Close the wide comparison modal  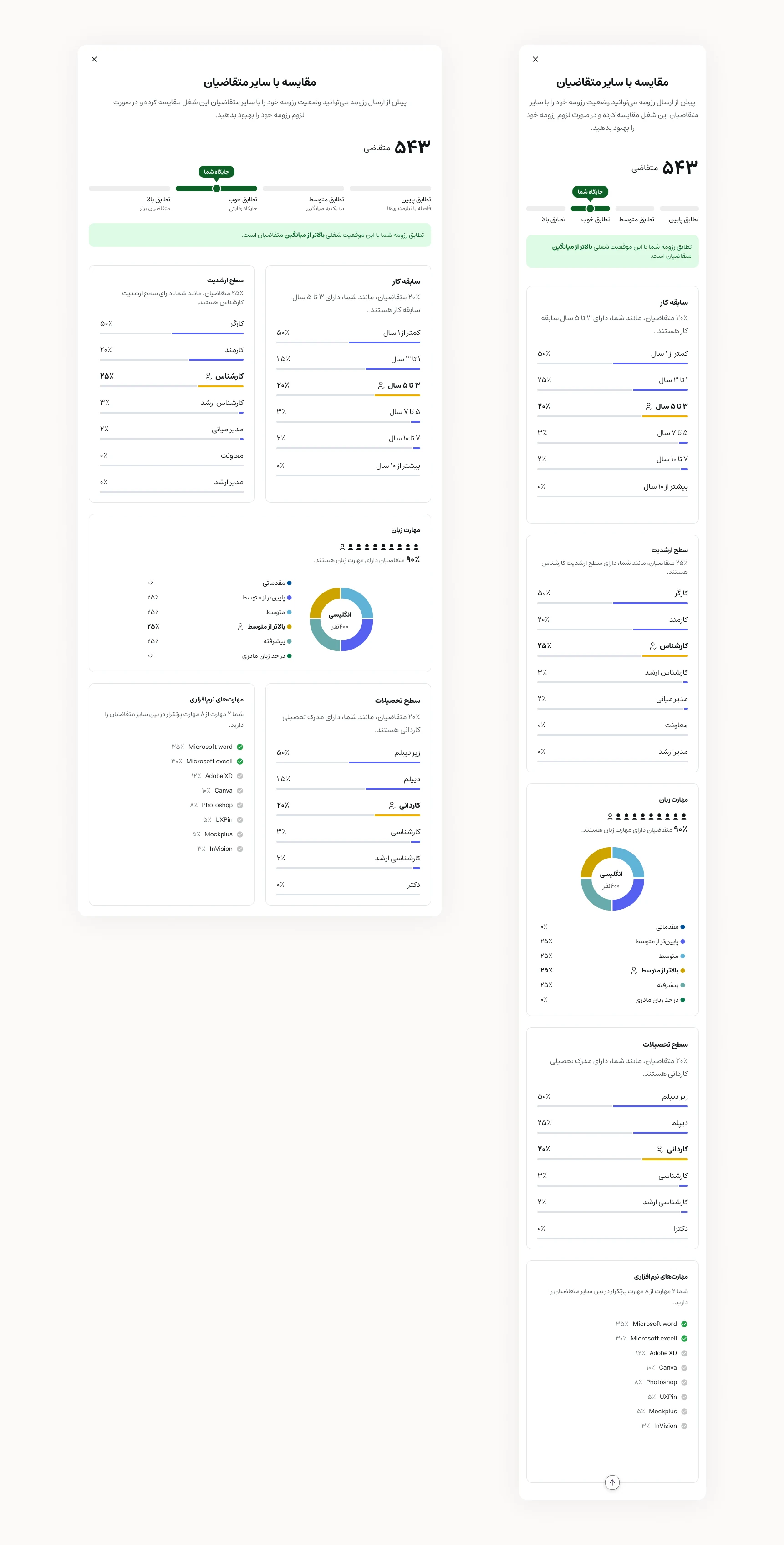94,59
